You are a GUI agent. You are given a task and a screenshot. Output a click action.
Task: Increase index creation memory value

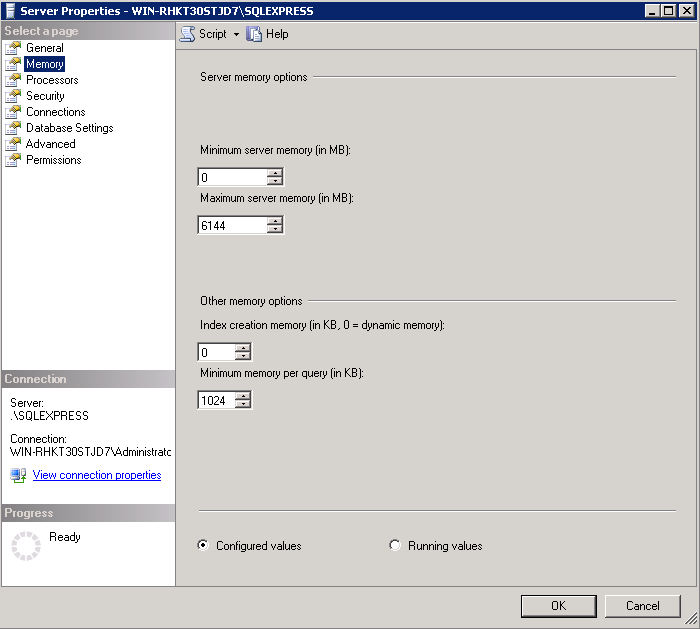click(x=243, y=348)
